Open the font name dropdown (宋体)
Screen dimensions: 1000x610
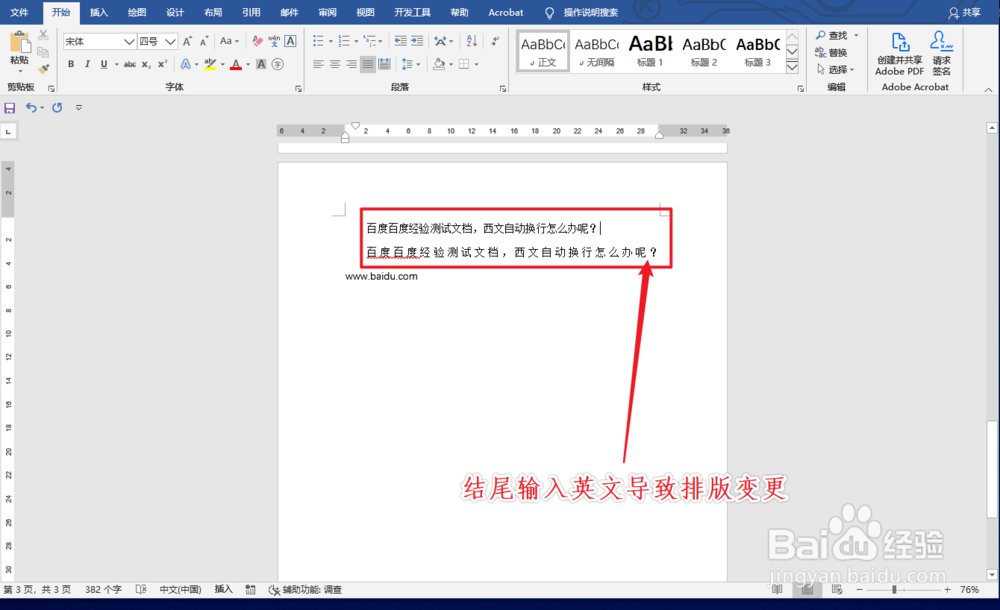point(129,41)
